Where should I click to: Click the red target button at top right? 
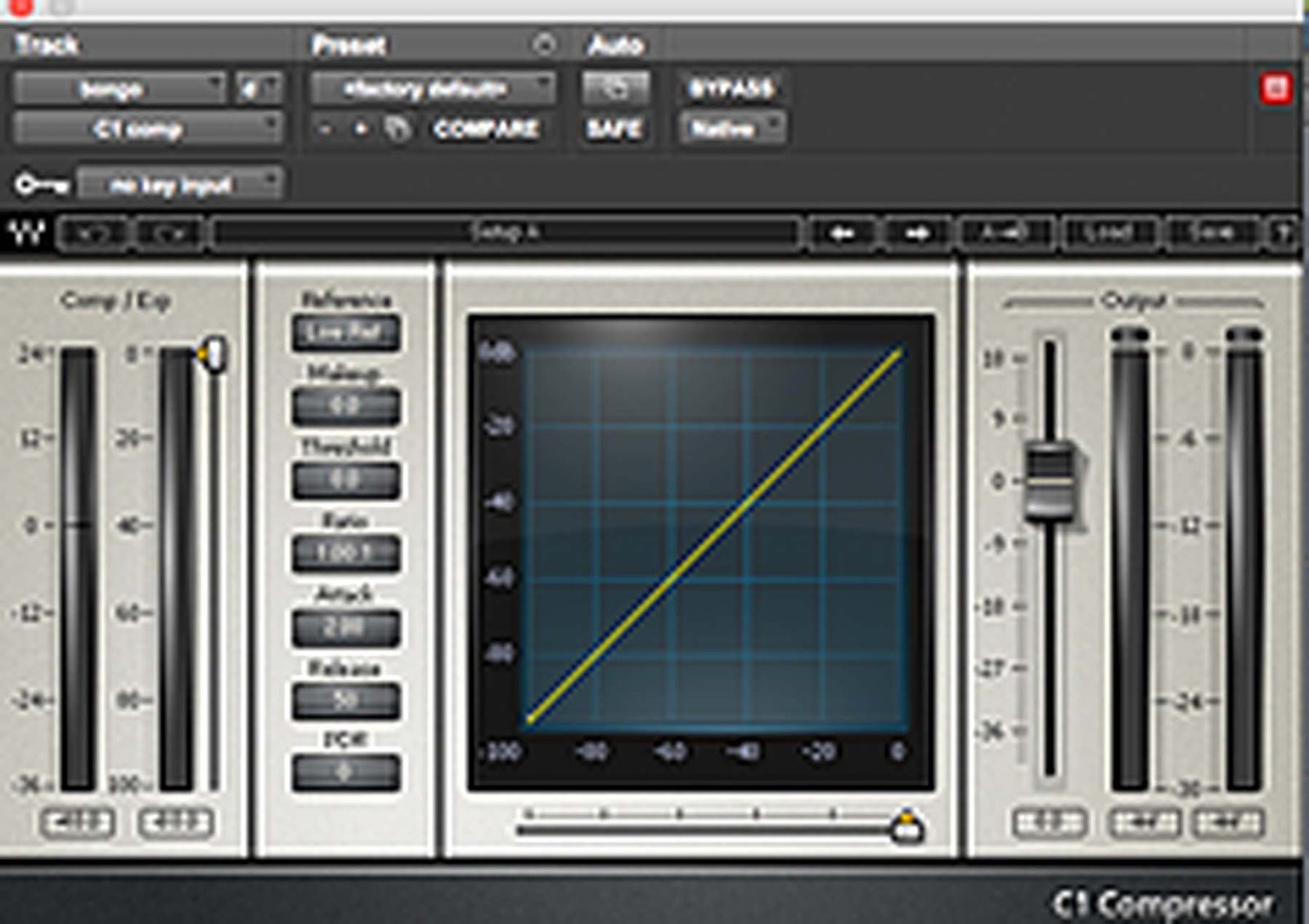click(1275, 88)
